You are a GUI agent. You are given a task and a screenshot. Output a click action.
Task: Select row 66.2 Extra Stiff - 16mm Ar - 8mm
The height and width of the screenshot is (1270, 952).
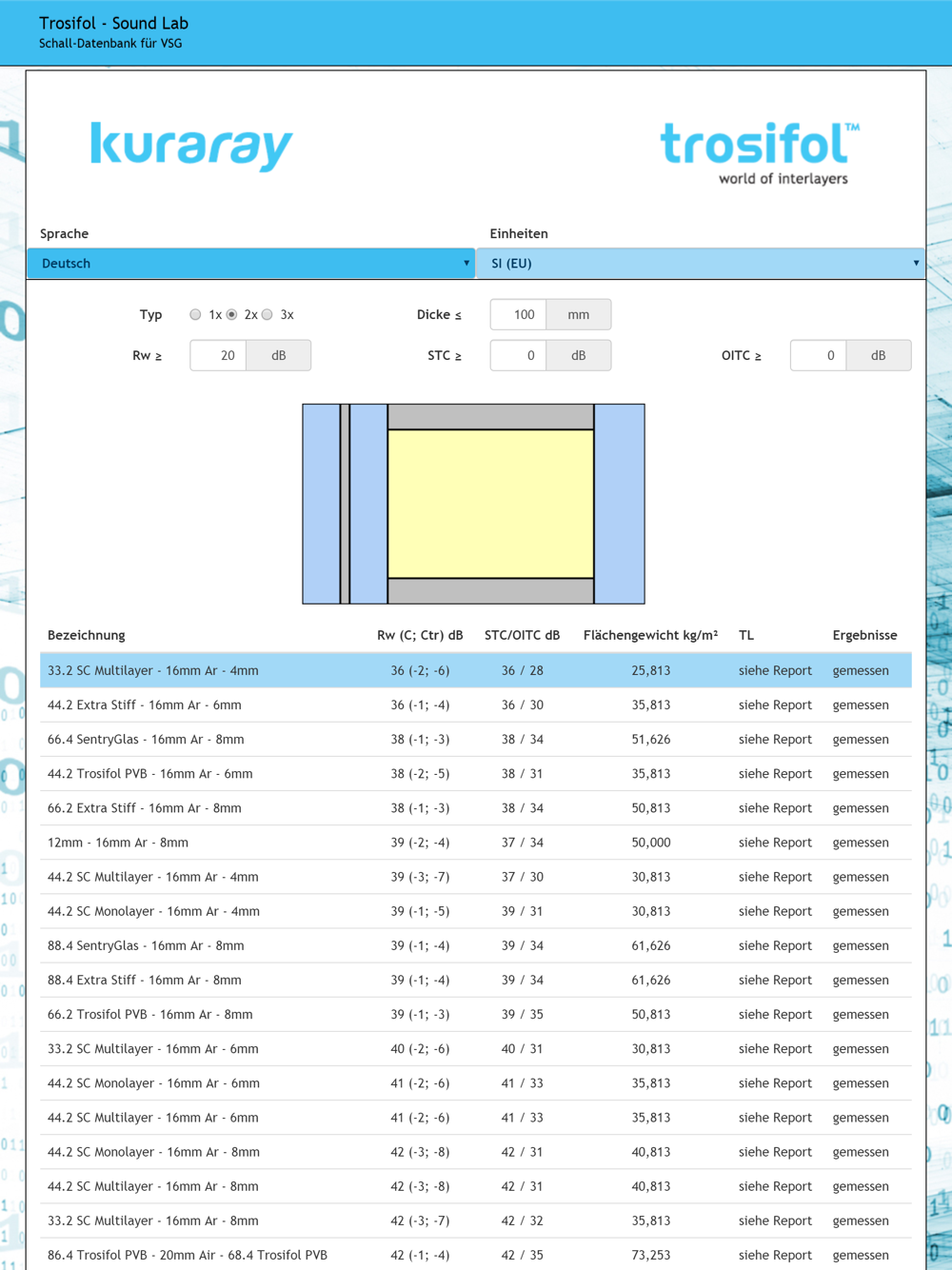tap(476, 807)
